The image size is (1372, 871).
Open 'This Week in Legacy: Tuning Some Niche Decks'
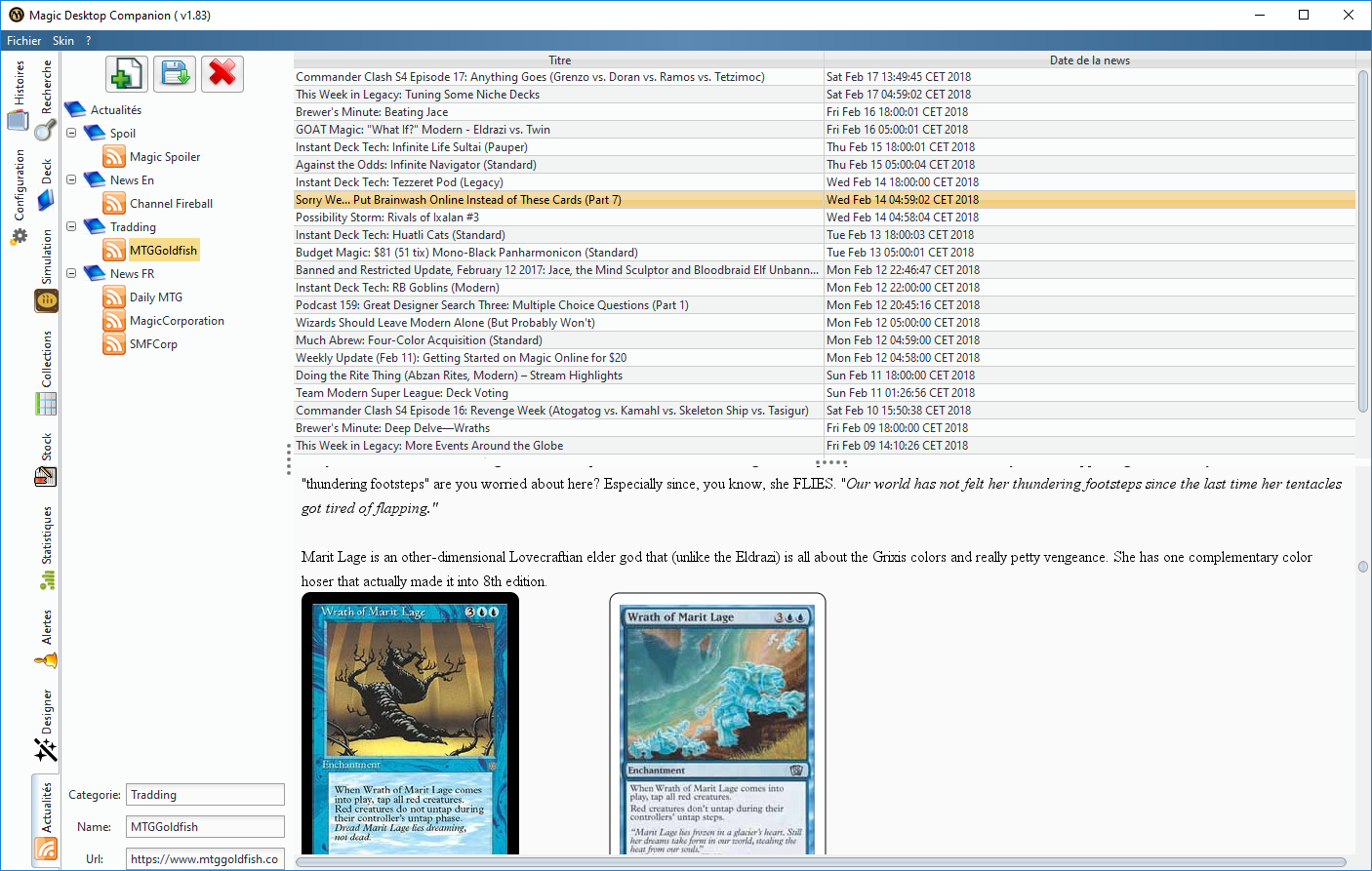click(x=825, y=95)
